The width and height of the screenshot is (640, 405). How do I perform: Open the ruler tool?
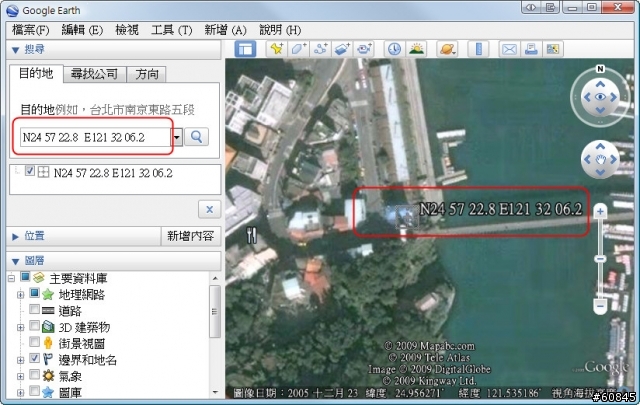[x=479, y=49]
